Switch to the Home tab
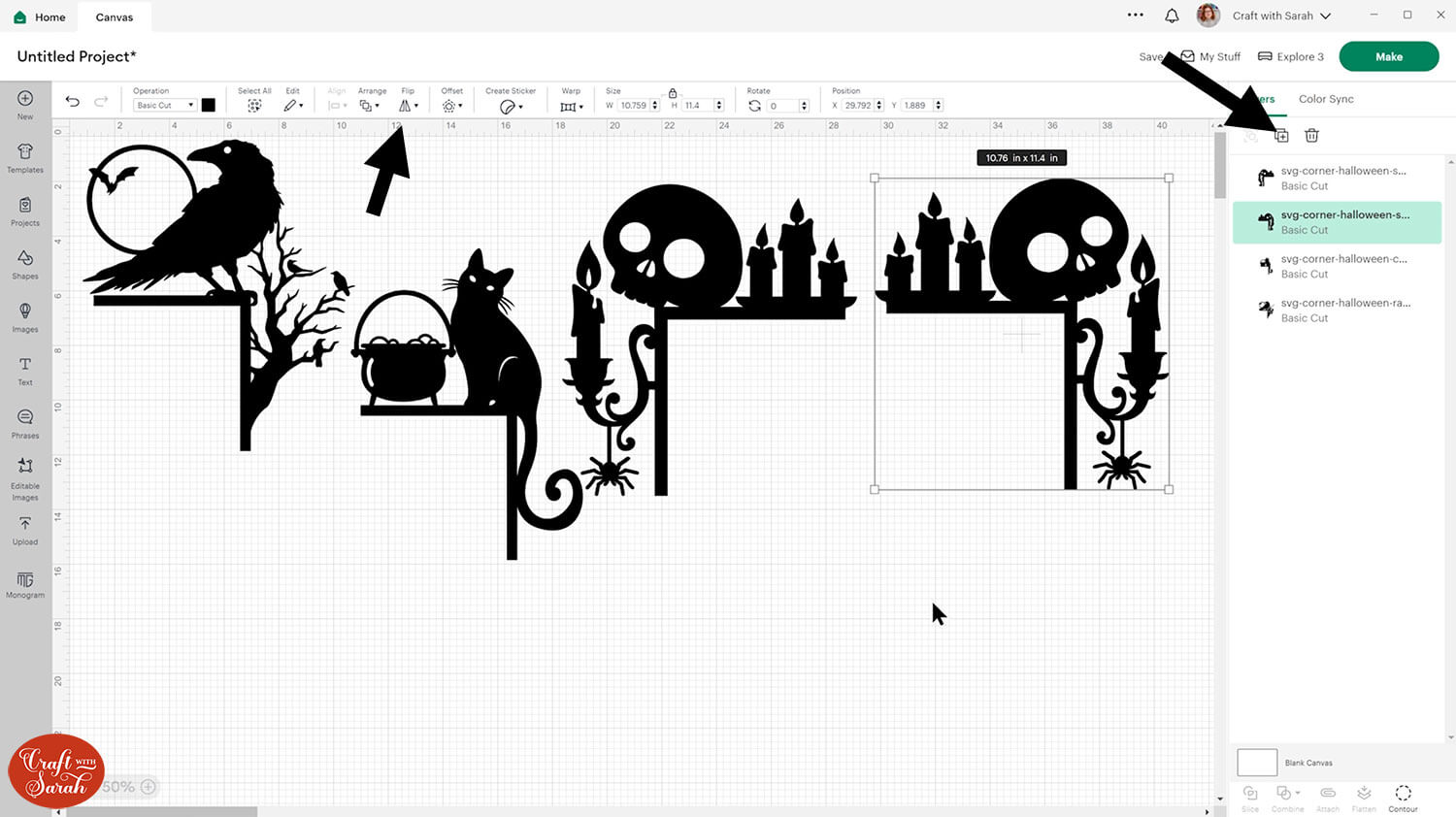Viewport: 1456px width, 817px height. (40, 16)
